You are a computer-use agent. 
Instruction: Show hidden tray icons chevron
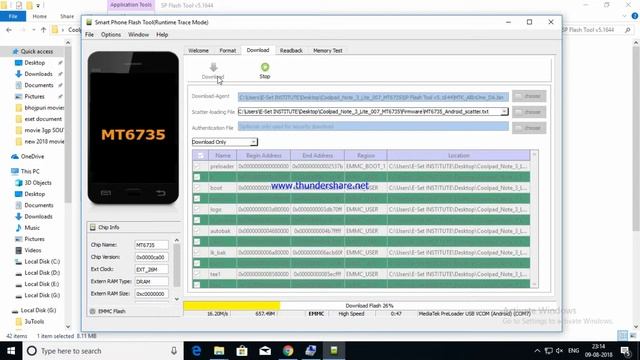(537, 351)
